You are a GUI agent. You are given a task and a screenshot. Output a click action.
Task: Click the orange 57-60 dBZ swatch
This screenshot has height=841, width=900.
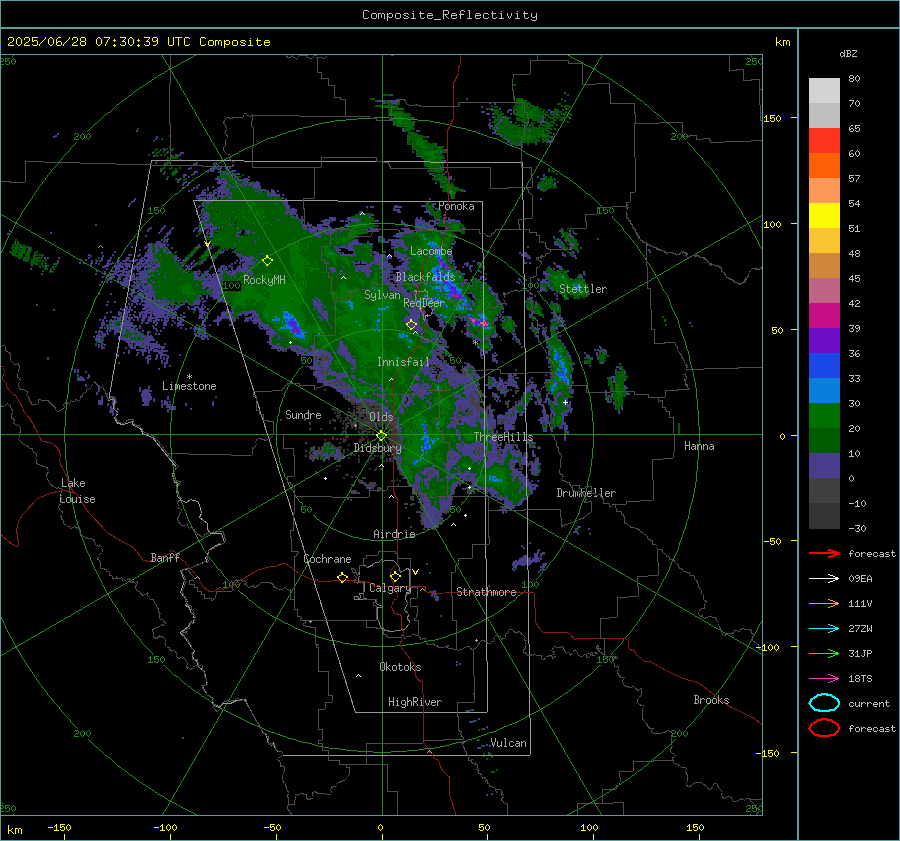tap(824, 166)
